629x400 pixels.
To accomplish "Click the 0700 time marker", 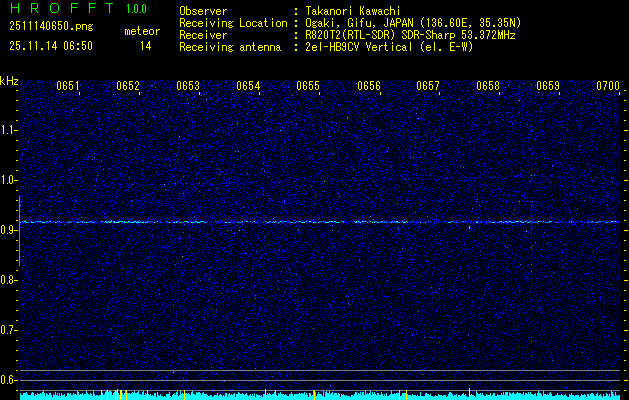I will [x=608, y=87].
